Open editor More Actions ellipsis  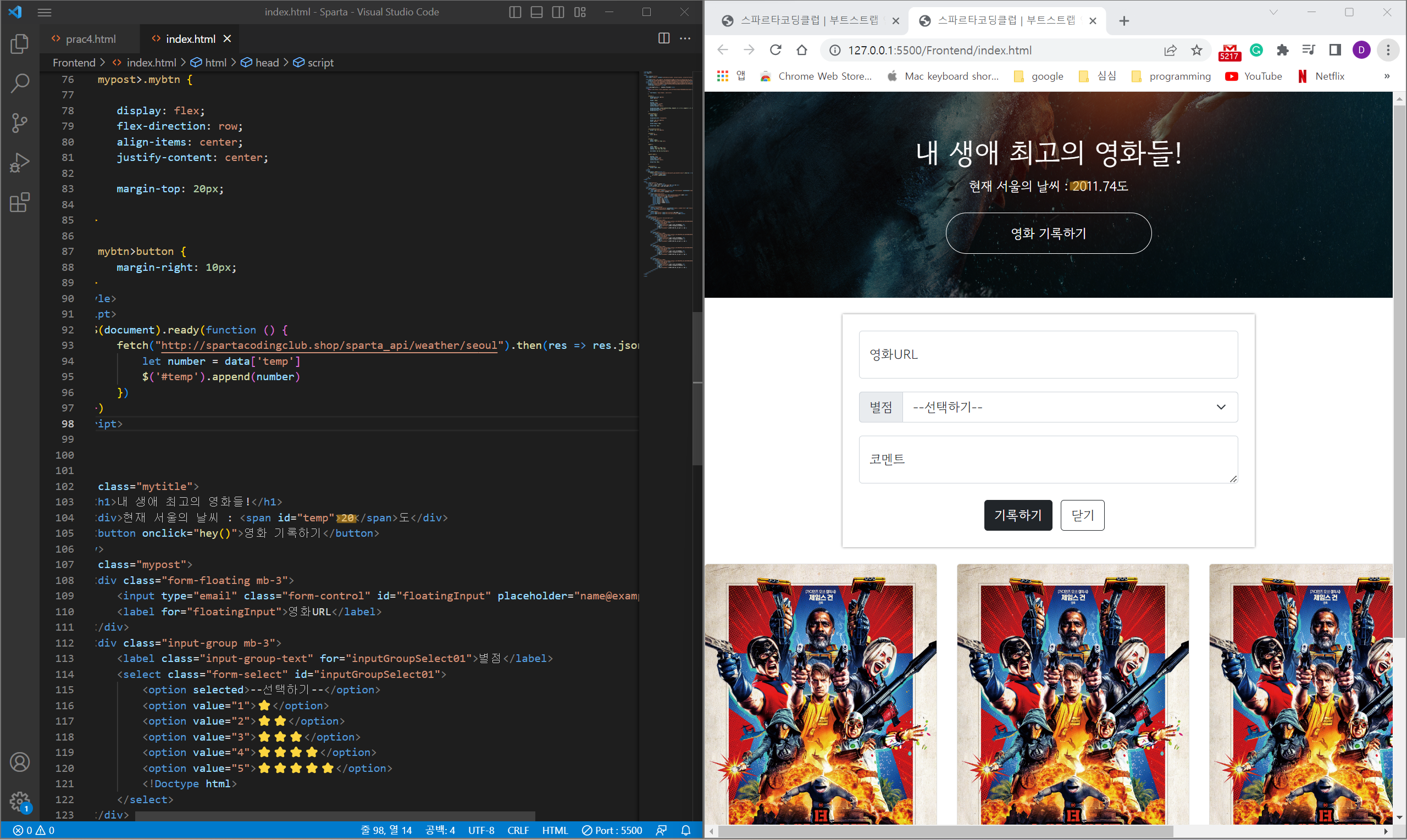click(685, 38)
